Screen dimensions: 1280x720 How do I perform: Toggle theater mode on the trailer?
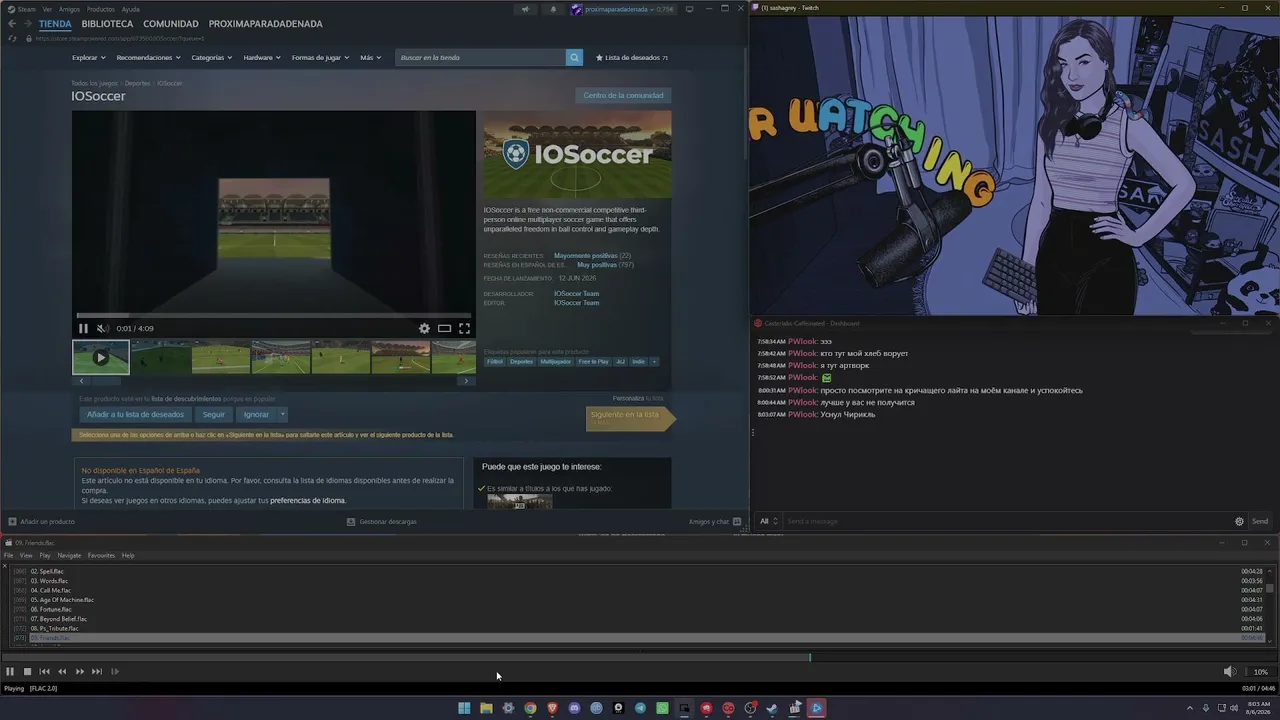point(444,328)
